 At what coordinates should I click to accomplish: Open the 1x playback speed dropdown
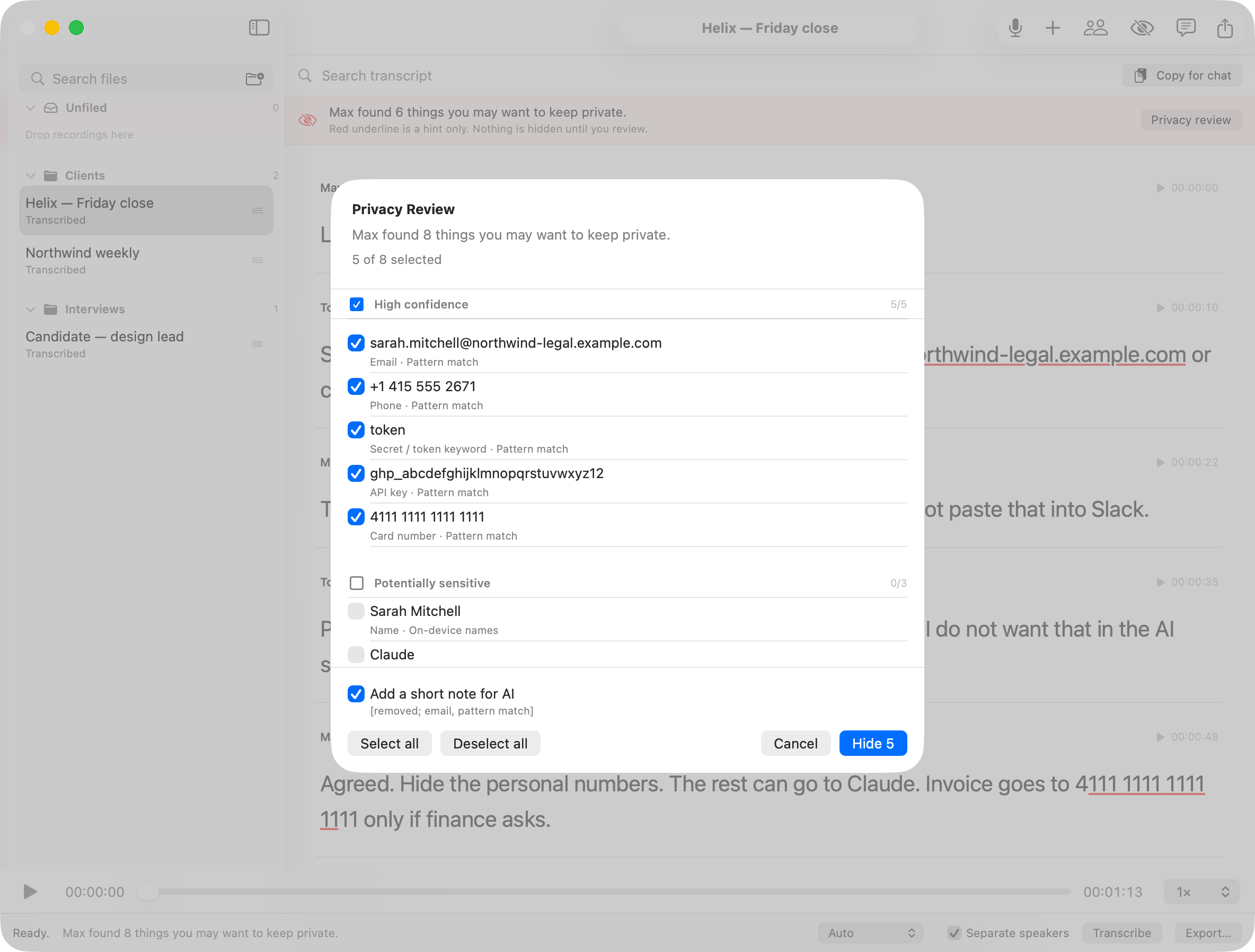1201,892
